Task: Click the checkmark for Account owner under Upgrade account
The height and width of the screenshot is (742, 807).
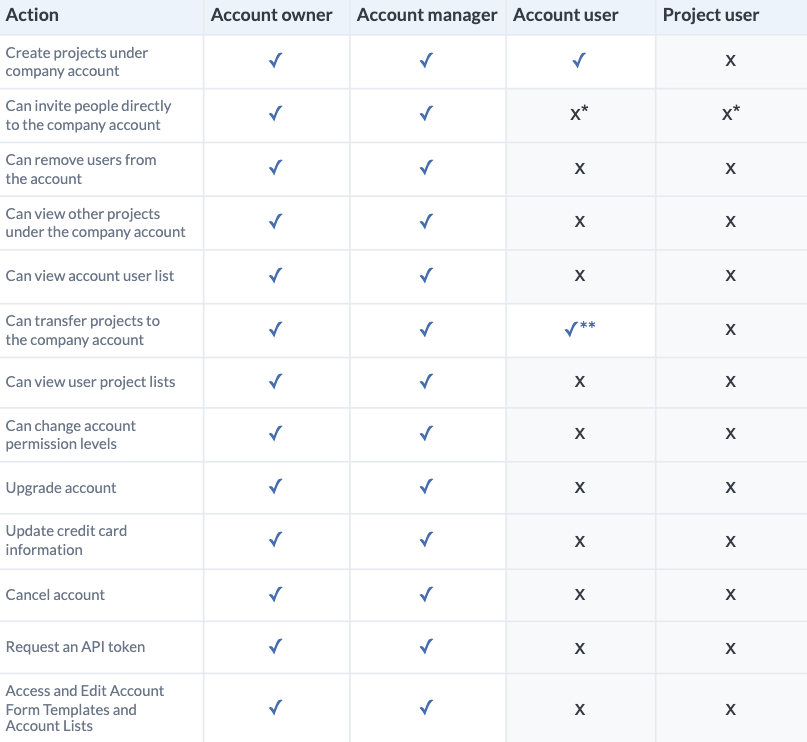Action: pos(275,487)
